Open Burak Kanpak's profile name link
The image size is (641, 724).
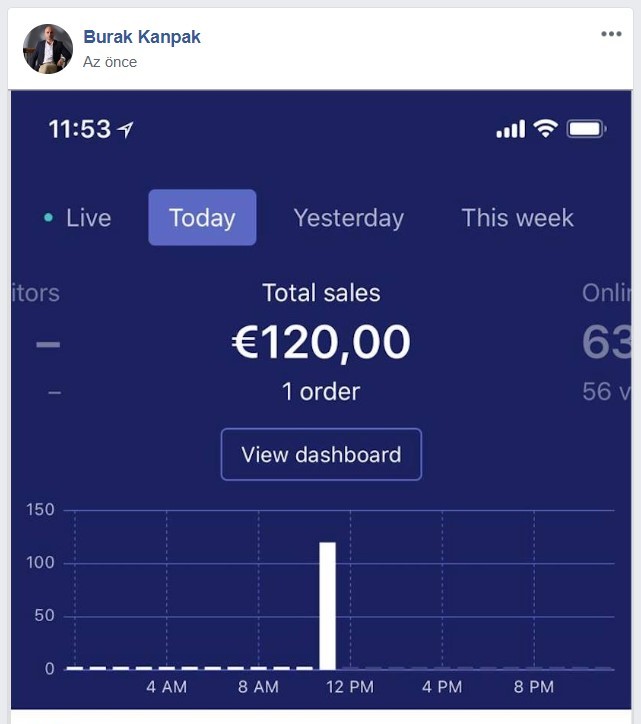[142, 36]
